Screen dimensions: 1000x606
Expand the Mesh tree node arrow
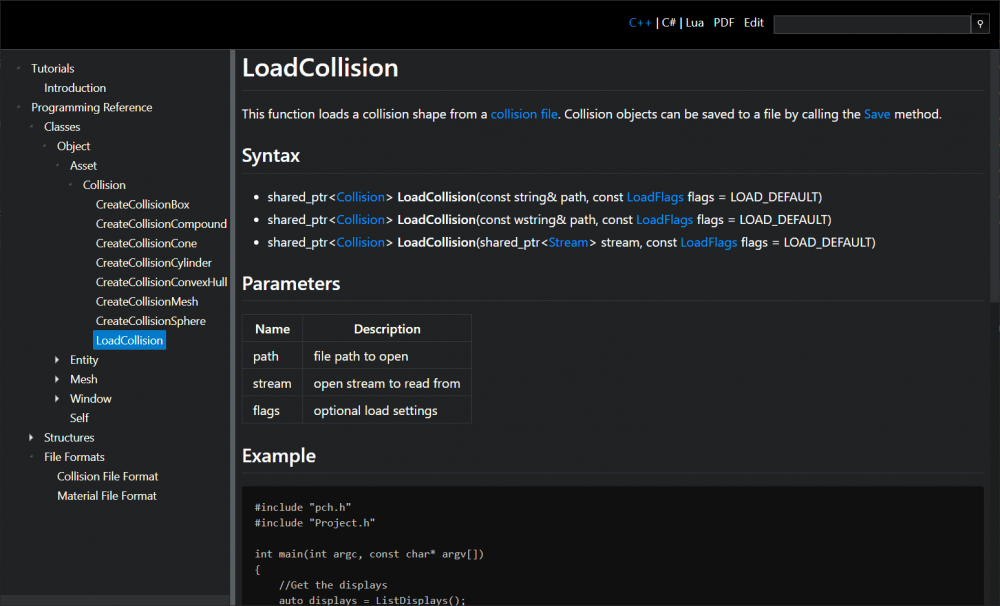pos(58,379)
